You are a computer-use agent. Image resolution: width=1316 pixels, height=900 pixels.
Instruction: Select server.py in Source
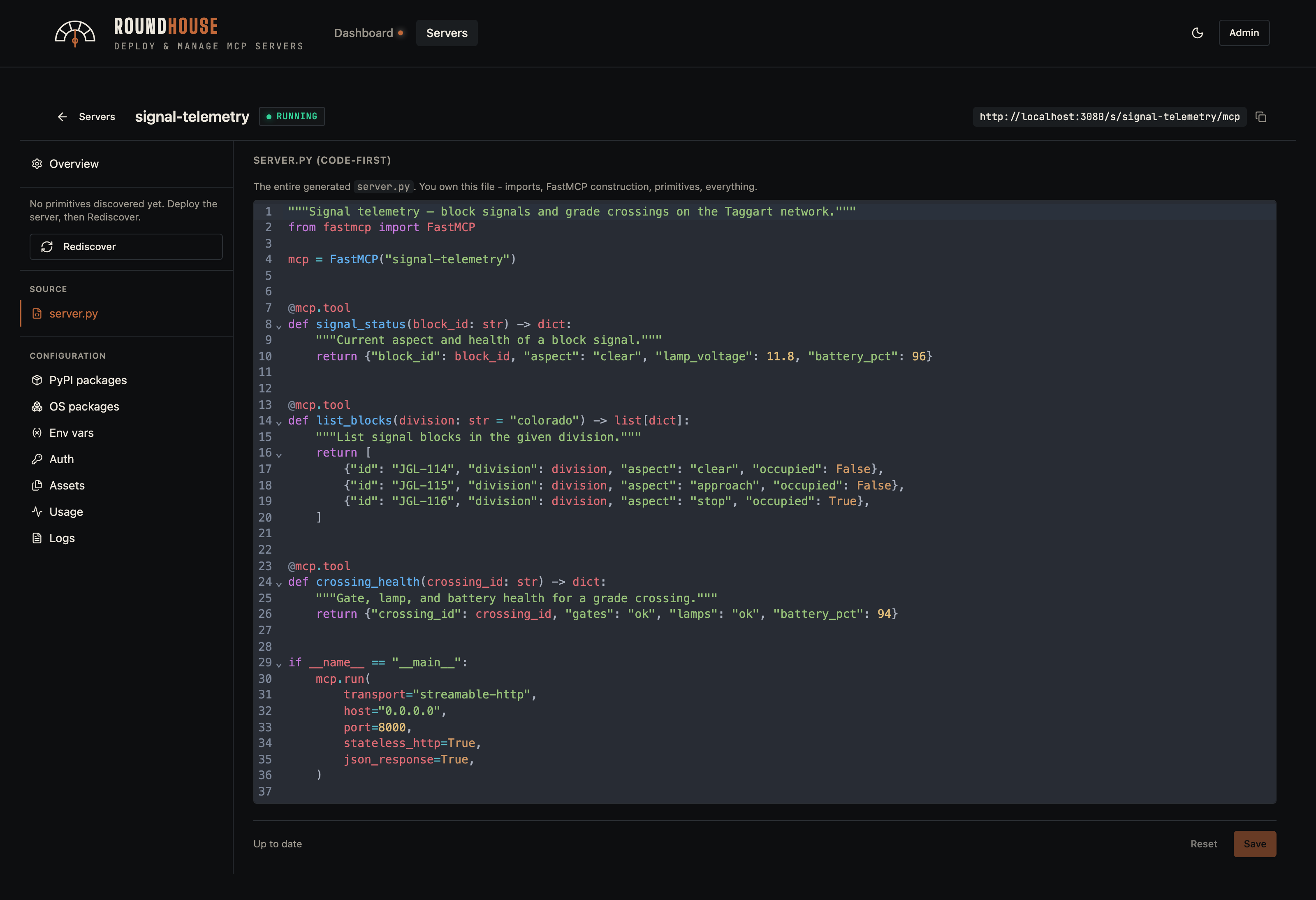[x=126, y=313]
